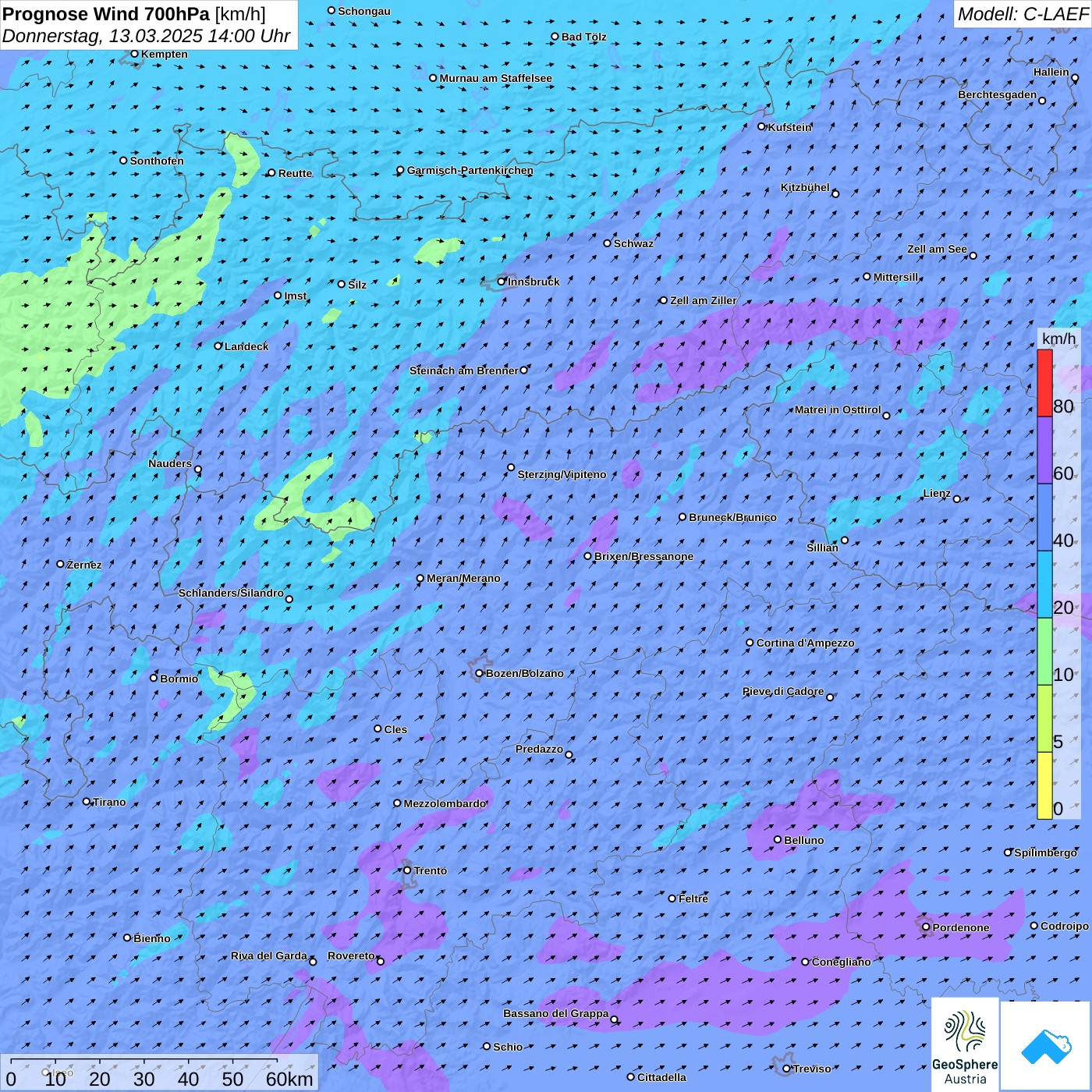Viewport: 1092px width, 1092px height.
Task: Click the red 80 km/h legend swatch
Action: (1044, 383)
